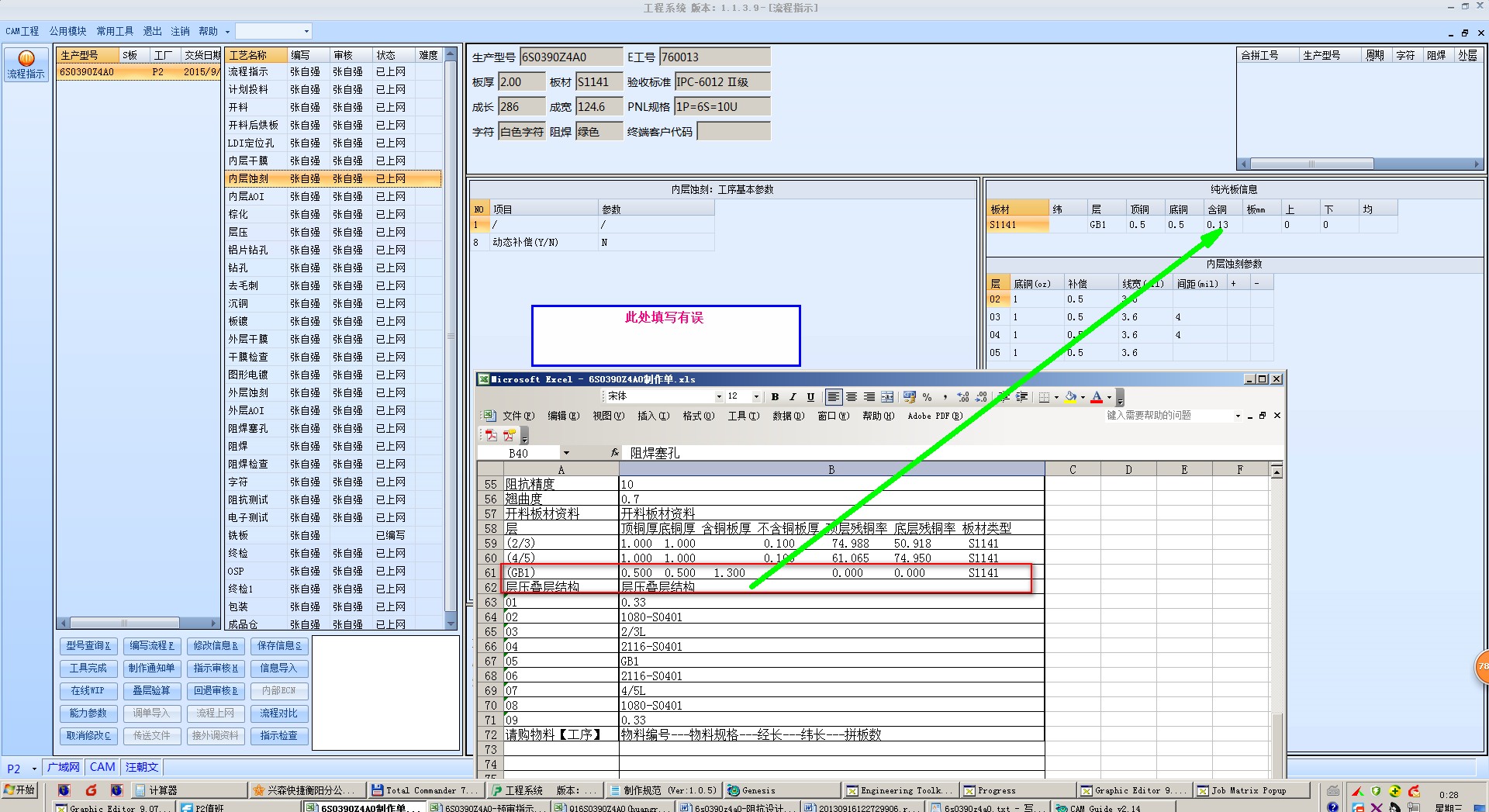Click Excel cell A61 containing (GB1)
Viewport: 1489px width, 812px height.
click(x=561, y=573)
